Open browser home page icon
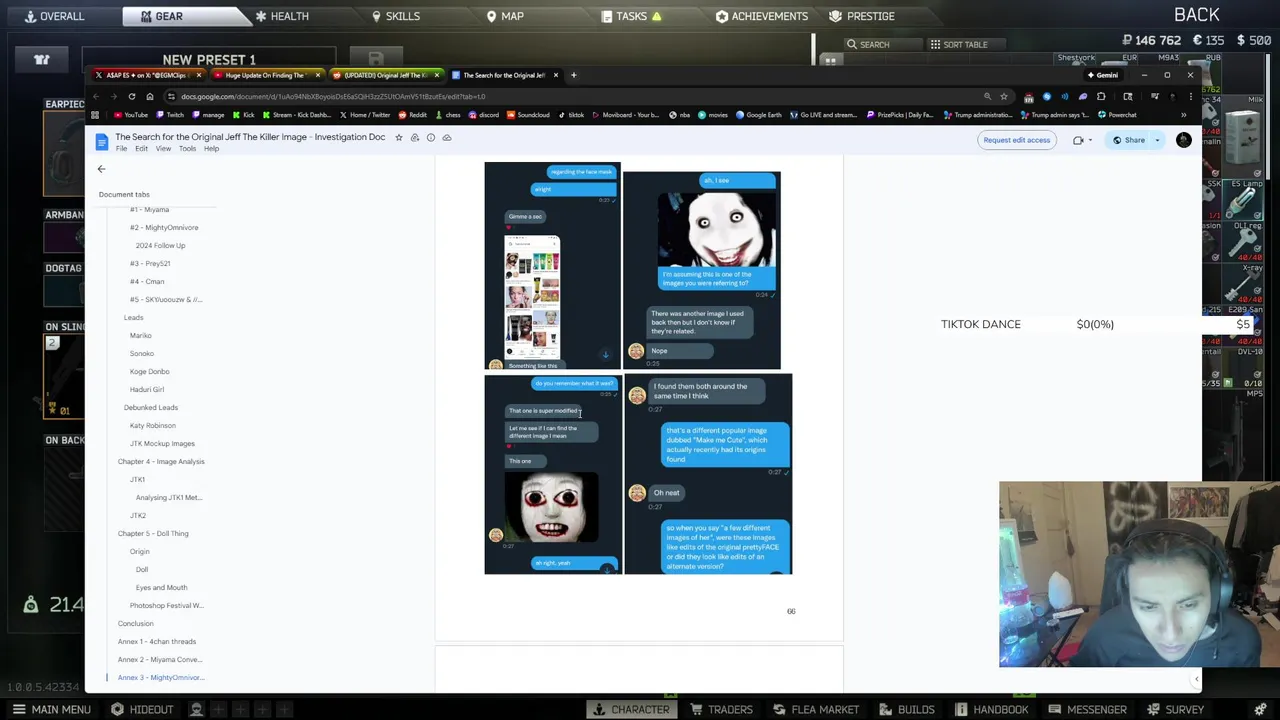This screenshot has width=1280, height=720. point(149,97)
